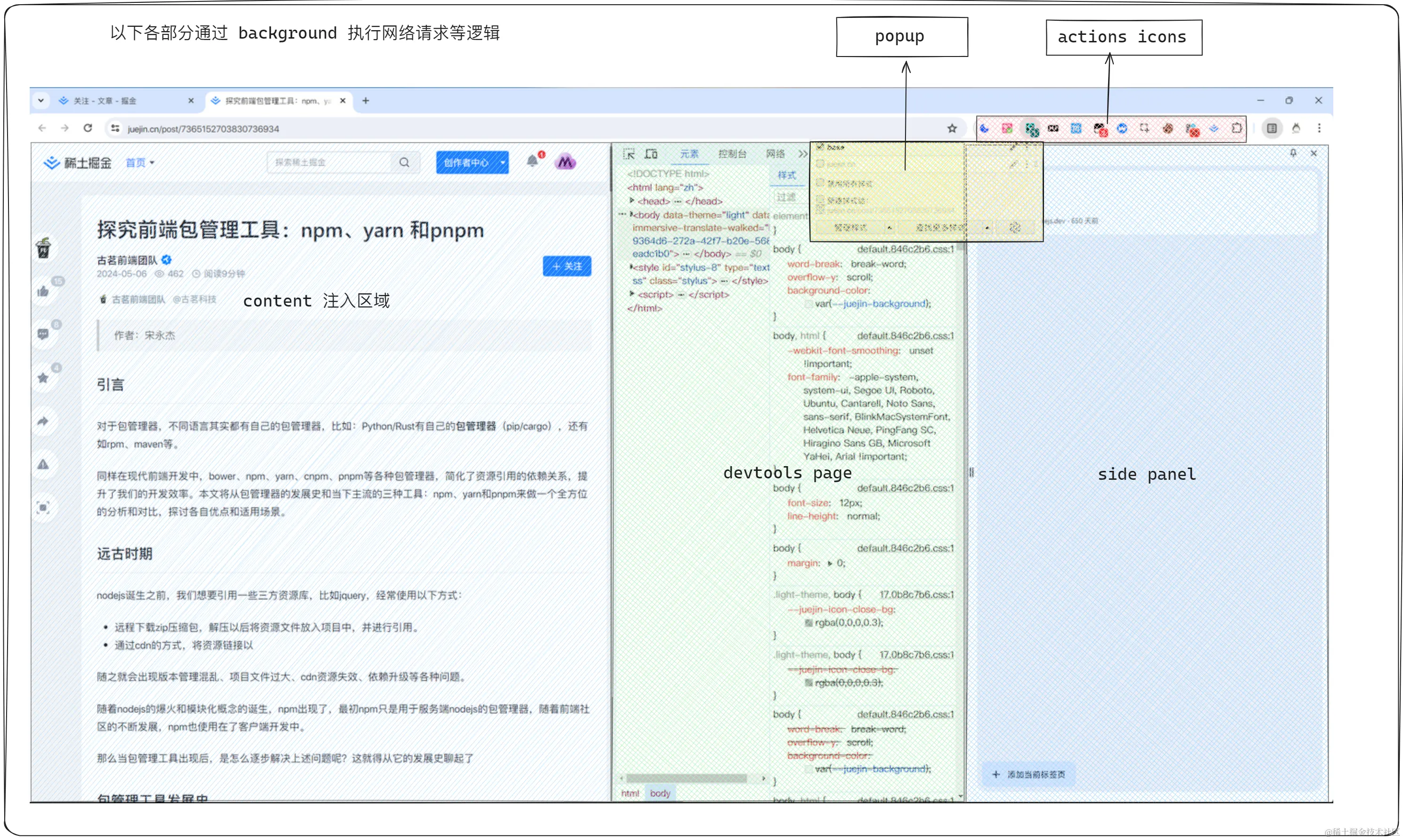Click the notification bell icon
Screen dimensions: 1403x840
pyautogui.click(x=531, y=162)
